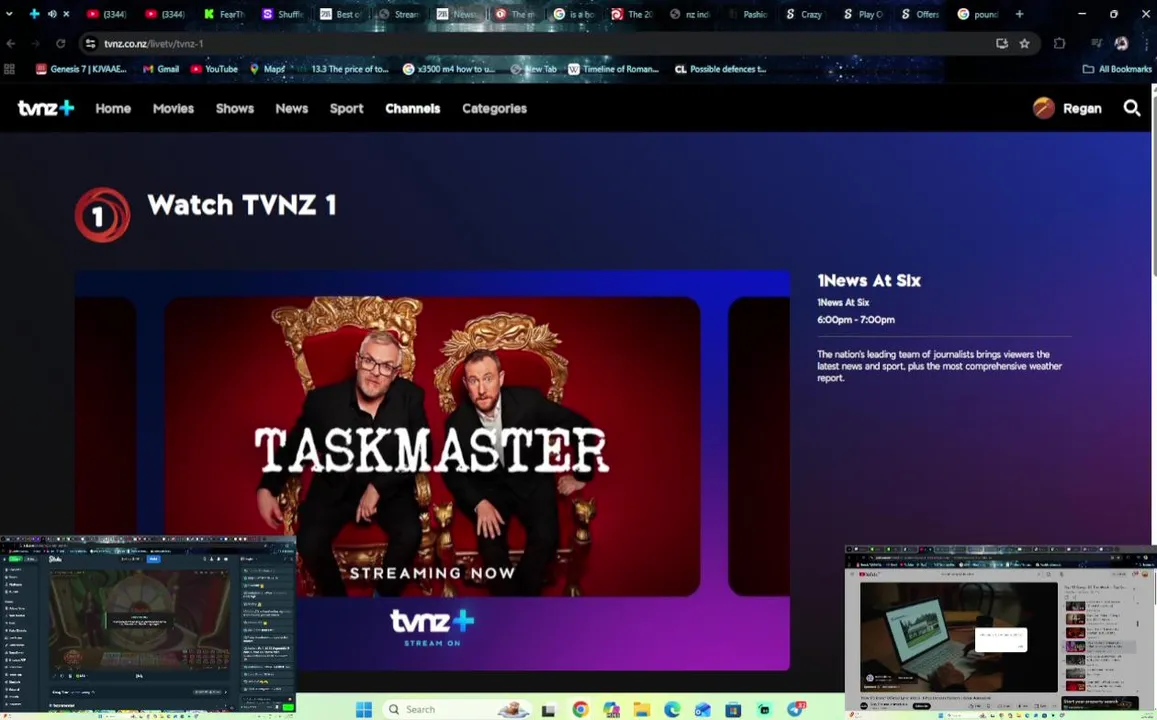Open File Explorer from taskbar
1157x720 pixels.
(x=642, y=710)
